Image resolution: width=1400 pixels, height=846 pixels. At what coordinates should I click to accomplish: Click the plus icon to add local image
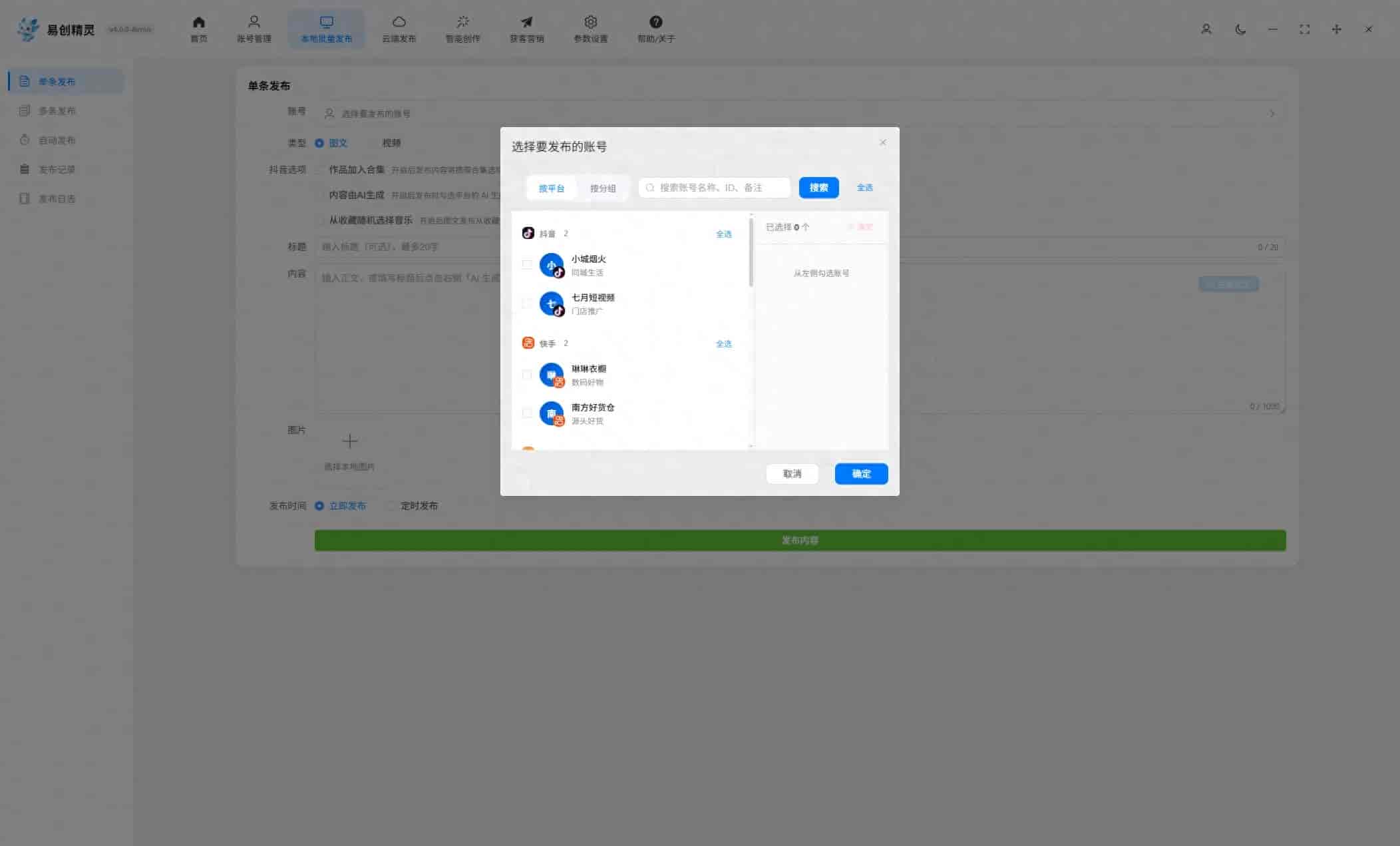coord(349,441)
